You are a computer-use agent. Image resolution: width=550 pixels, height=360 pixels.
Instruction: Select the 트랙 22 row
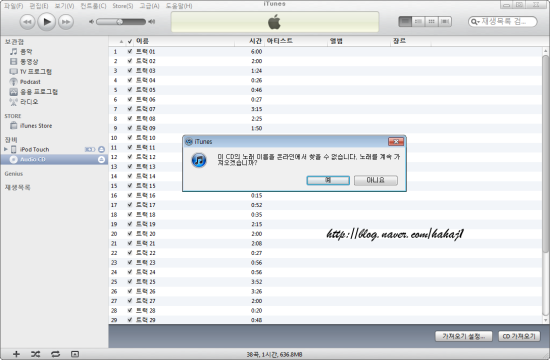(x=325, y=253)
